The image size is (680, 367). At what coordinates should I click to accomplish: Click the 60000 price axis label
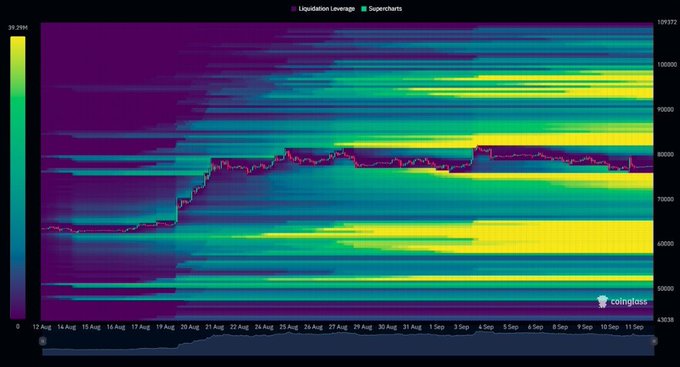(666, 244)
